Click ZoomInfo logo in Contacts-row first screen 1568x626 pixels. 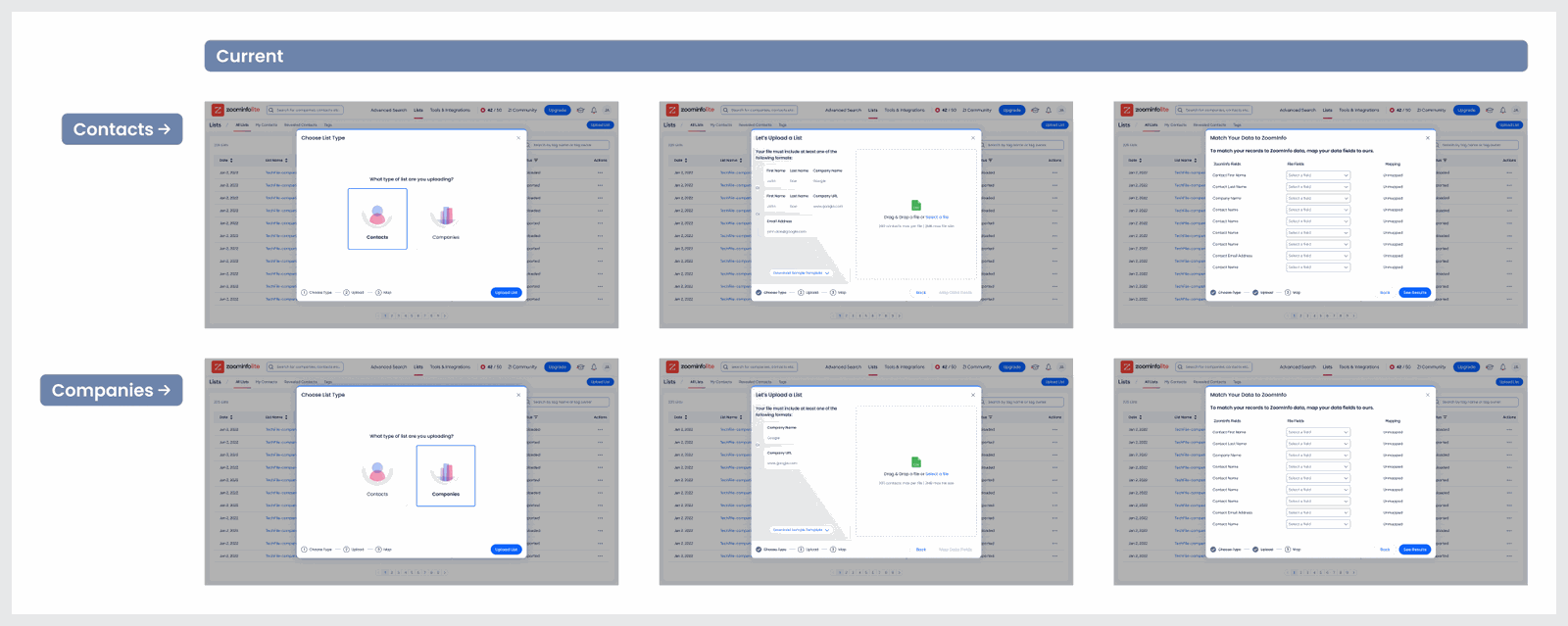coord(236,110)
